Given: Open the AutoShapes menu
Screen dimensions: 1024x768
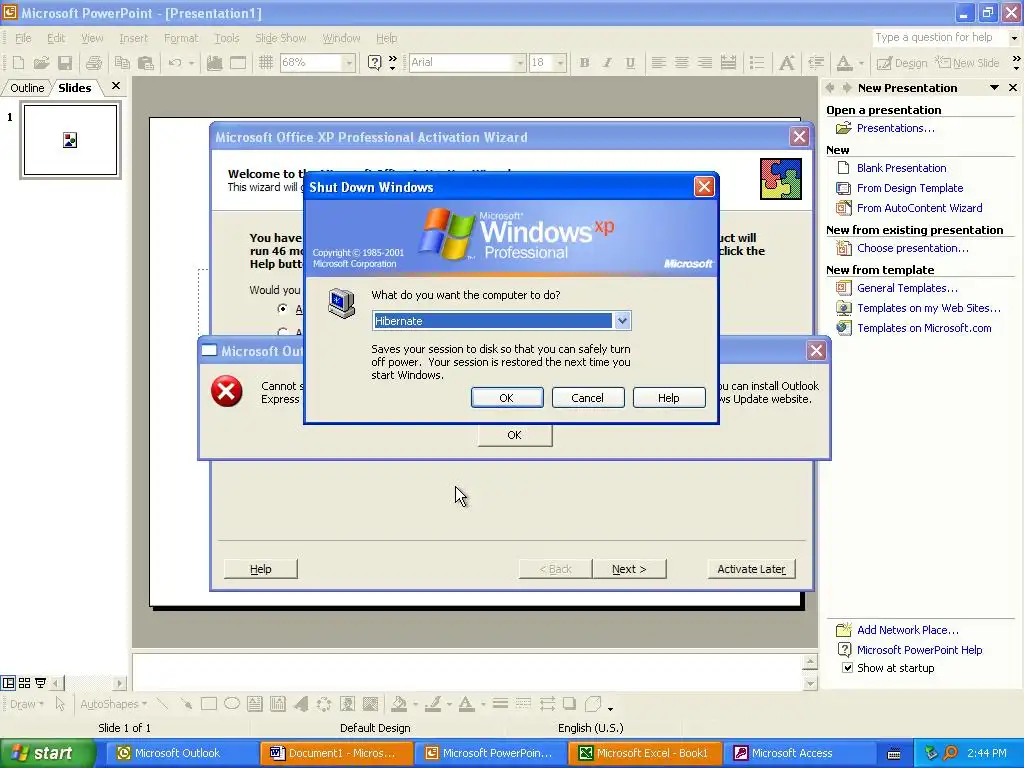Looking at the screenshot, I should 114,704.
